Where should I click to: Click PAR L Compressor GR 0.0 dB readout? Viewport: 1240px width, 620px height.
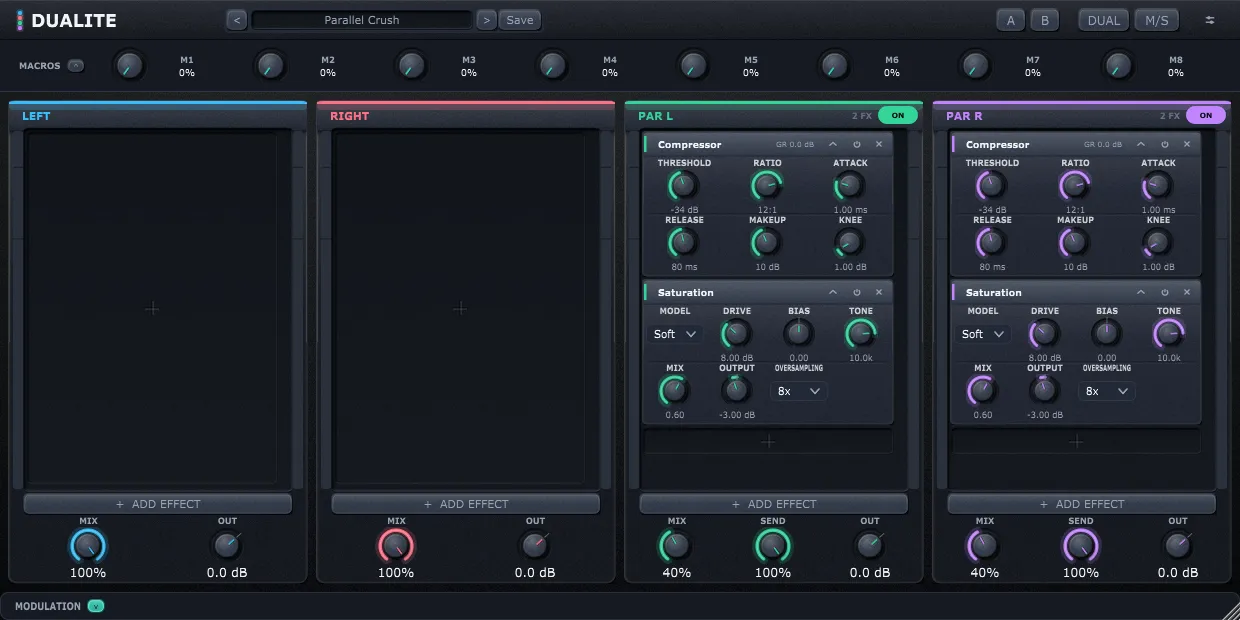pos(796,145)
